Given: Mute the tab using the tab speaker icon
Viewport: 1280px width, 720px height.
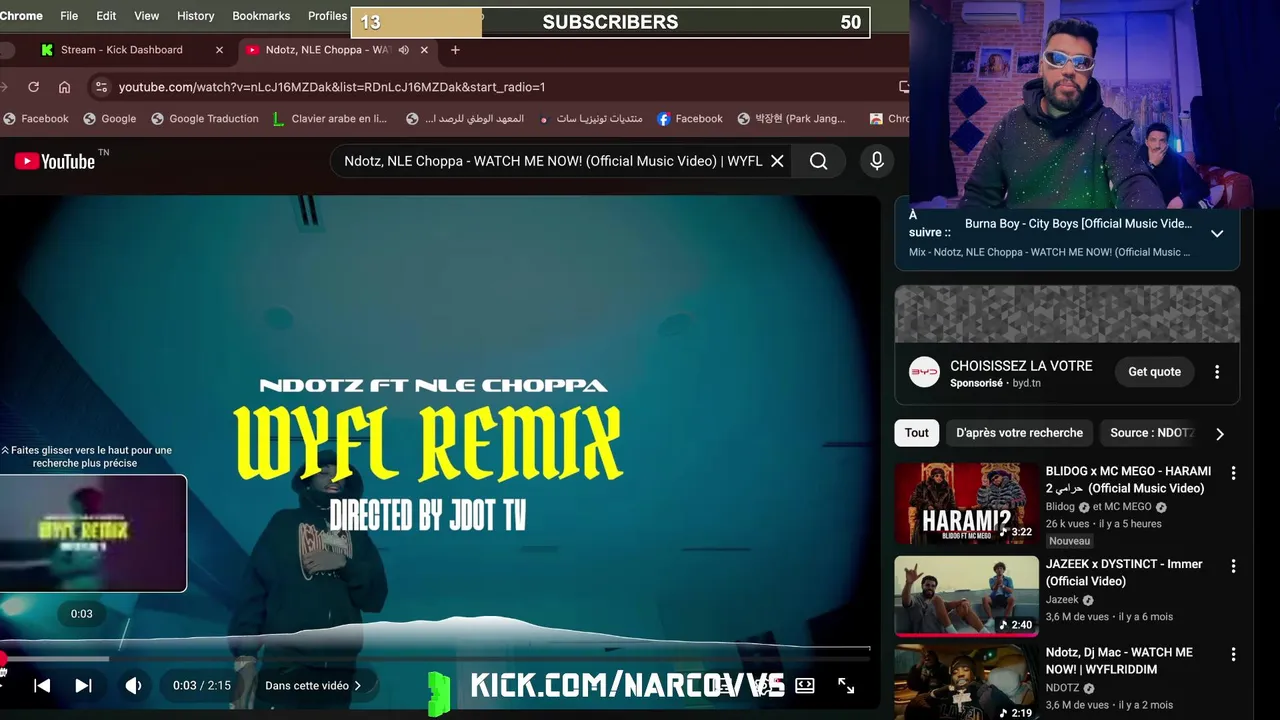Looking at the screenshot, I should 404,50.
